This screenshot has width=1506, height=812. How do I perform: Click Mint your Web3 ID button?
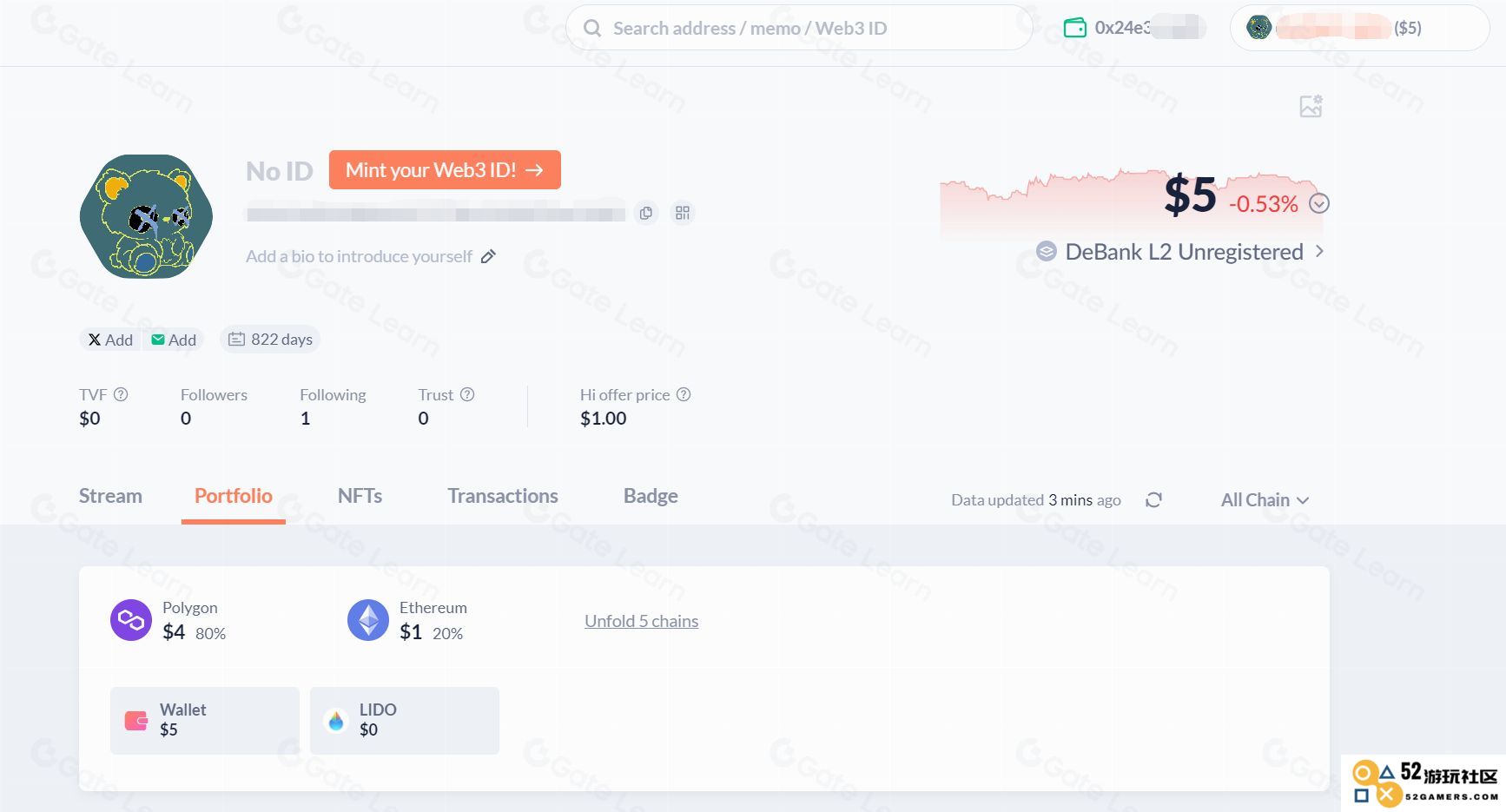(x=445, y=169)
